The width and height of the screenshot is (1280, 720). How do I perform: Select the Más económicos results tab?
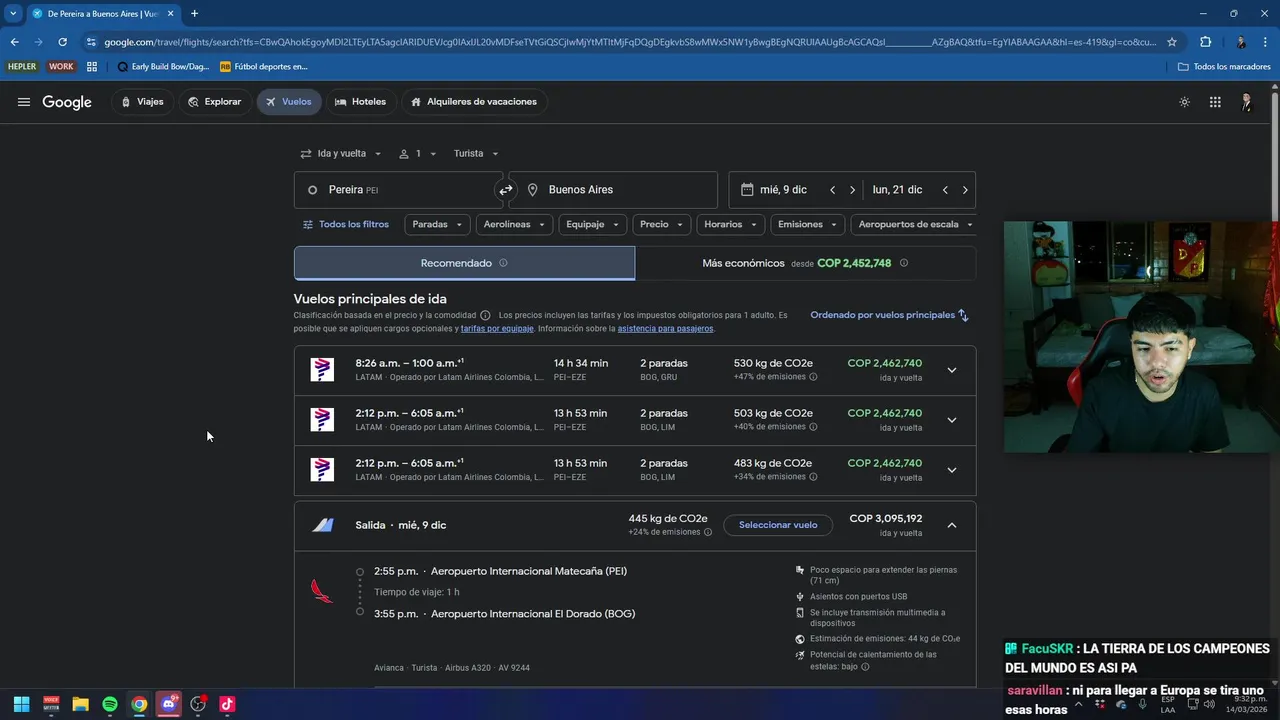click(805, 263)
